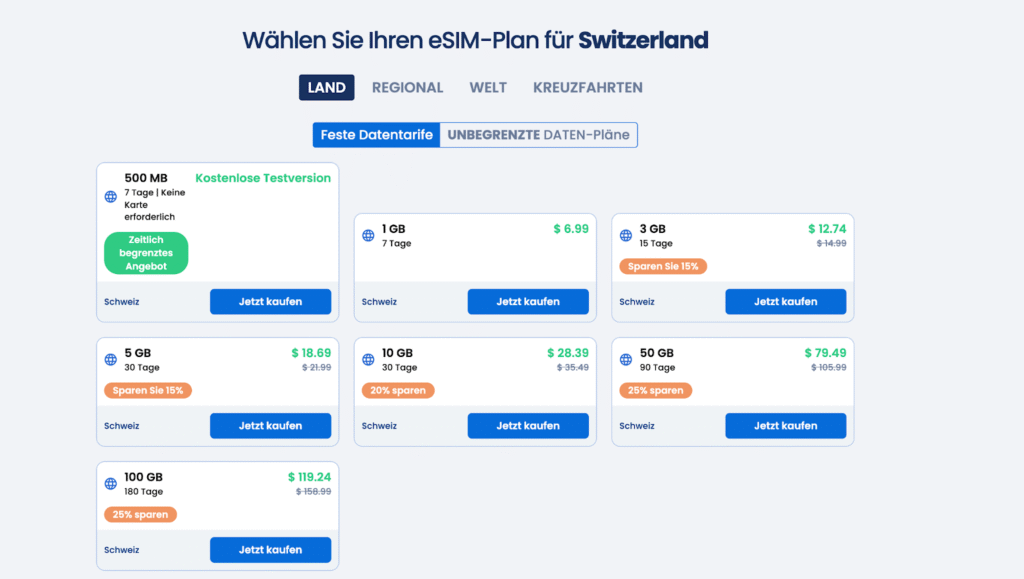This screenshot has width=1024, height=579.
Task: Switch to the WELT tab
Action: [x=488, y=87]
